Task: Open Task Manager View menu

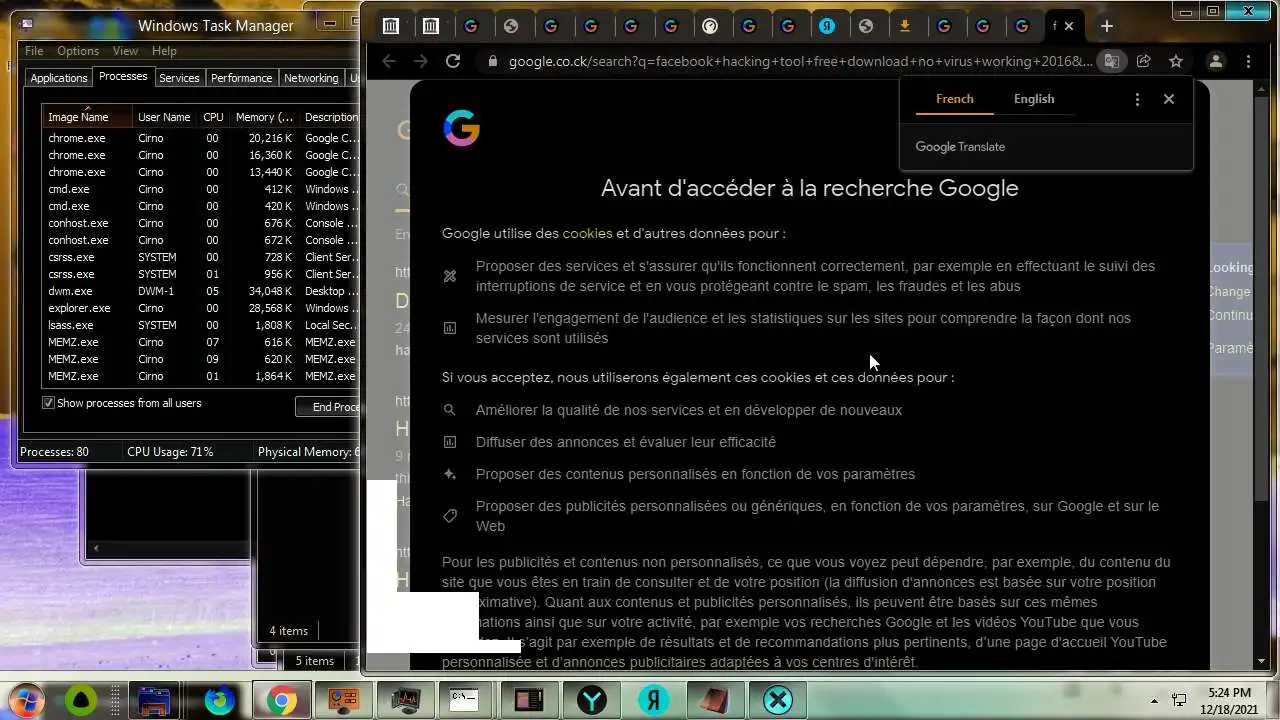Action: click(x=125, y=51)
